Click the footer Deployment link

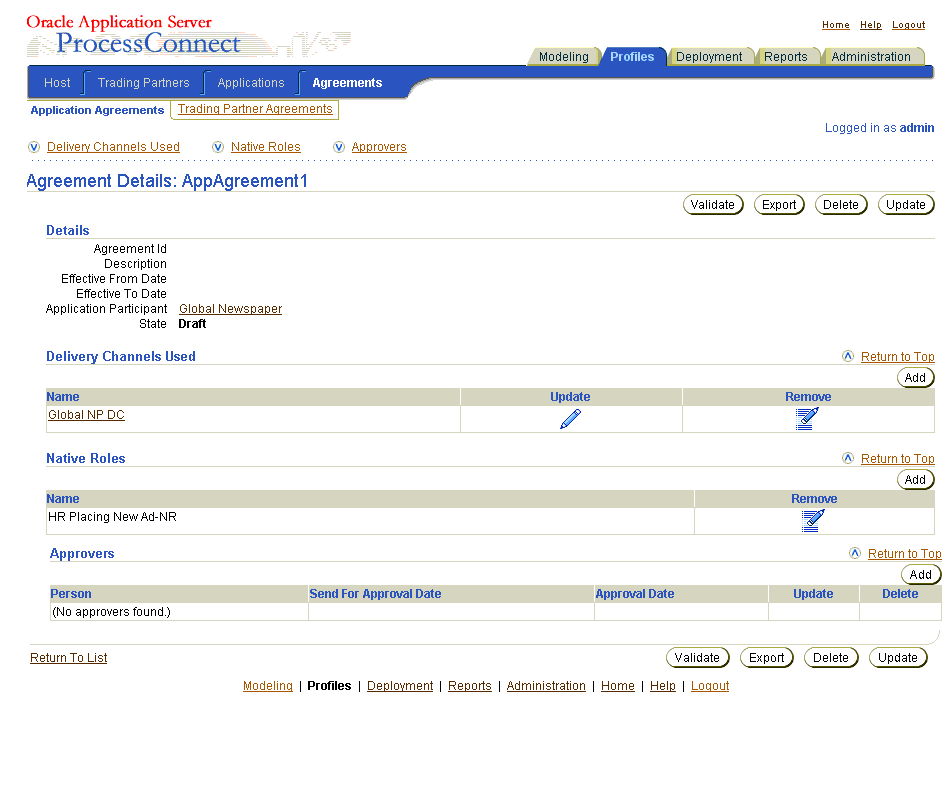pyautogui.click(x=400, y=686)
